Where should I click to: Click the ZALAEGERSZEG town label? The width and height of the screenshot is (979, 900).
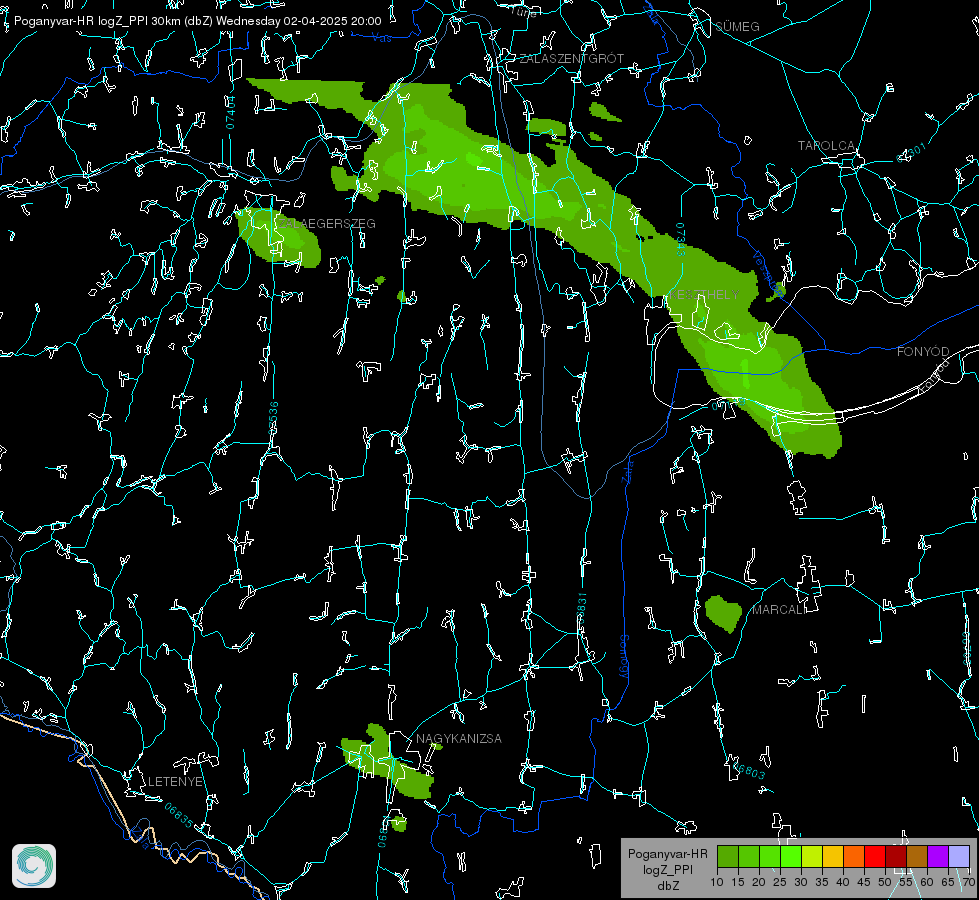(327, 224)
